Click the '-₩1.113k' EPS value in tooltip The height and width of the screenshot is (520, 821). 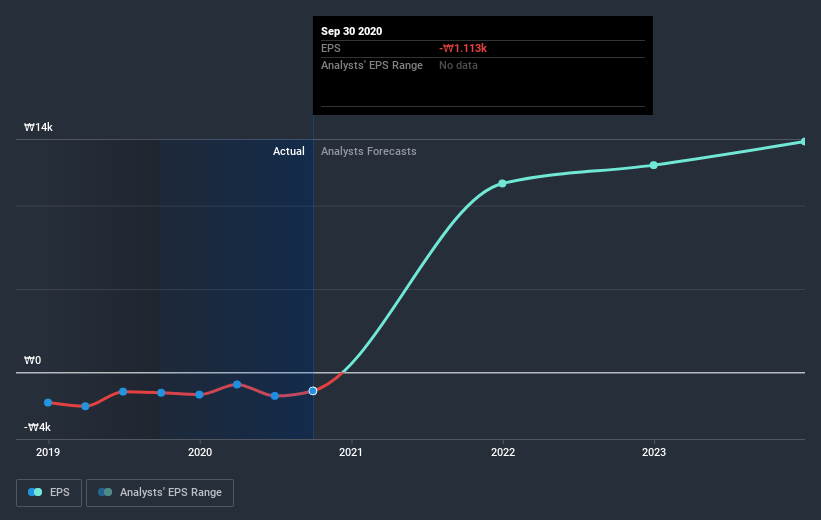463,48
